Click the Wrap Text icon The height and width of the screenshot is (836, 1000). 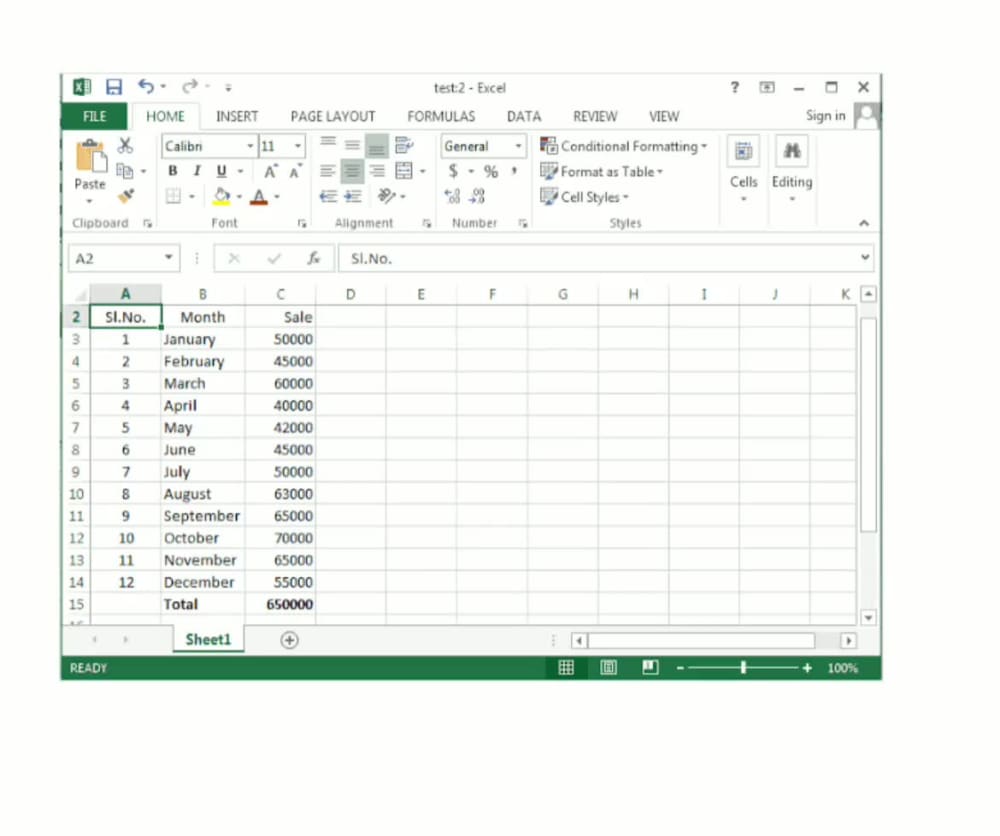click(x=404, y=144)
